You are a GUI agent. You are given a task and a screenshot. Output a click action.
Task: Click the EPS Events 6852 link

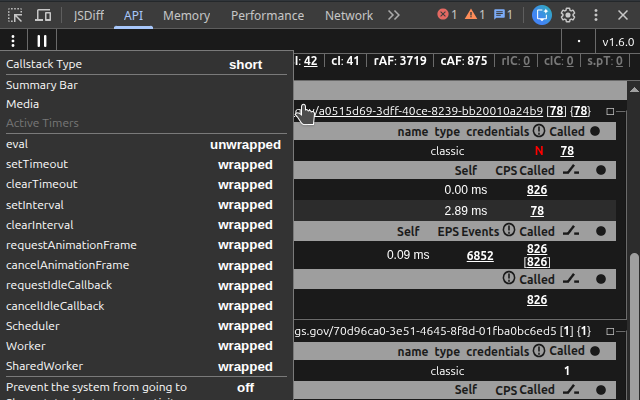click(480, 256)
